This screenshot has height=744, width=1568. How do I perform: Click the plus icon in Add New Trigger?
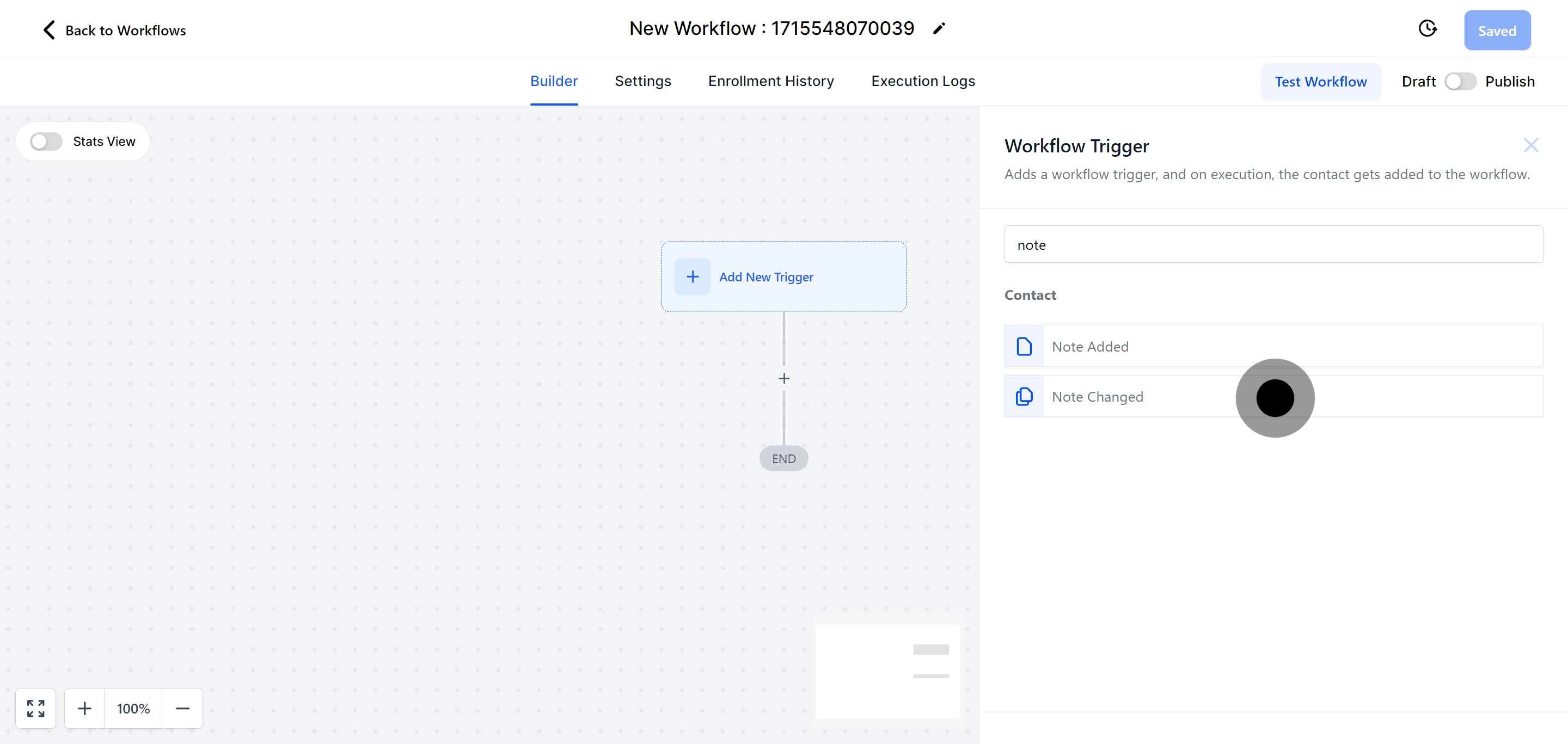point(692,277)
